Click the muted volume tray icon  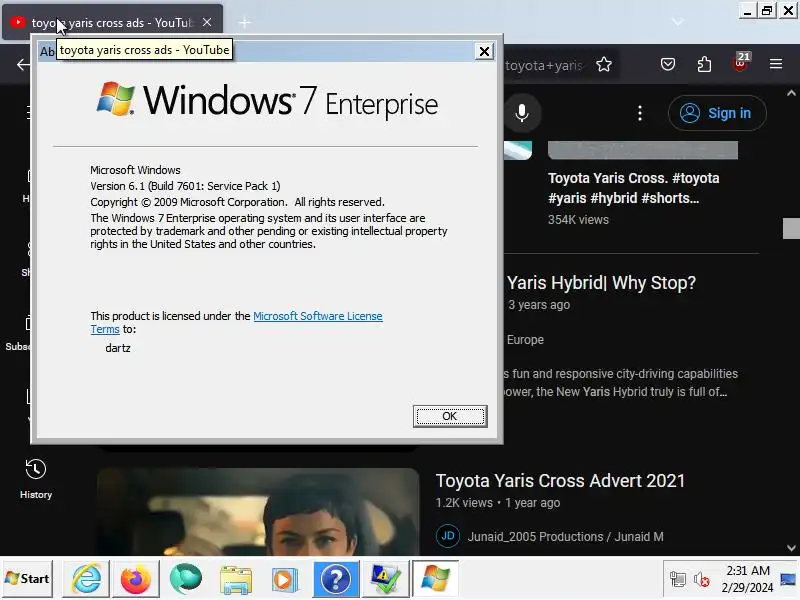[x=702, y=580]
